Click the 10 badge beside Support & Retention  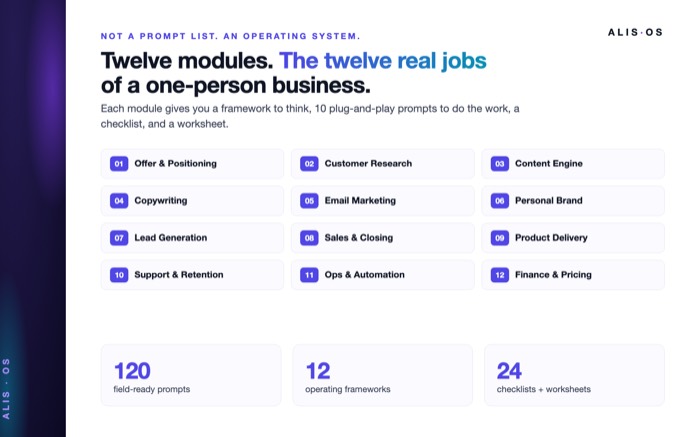pyautogui.click(x=119, y=275)
